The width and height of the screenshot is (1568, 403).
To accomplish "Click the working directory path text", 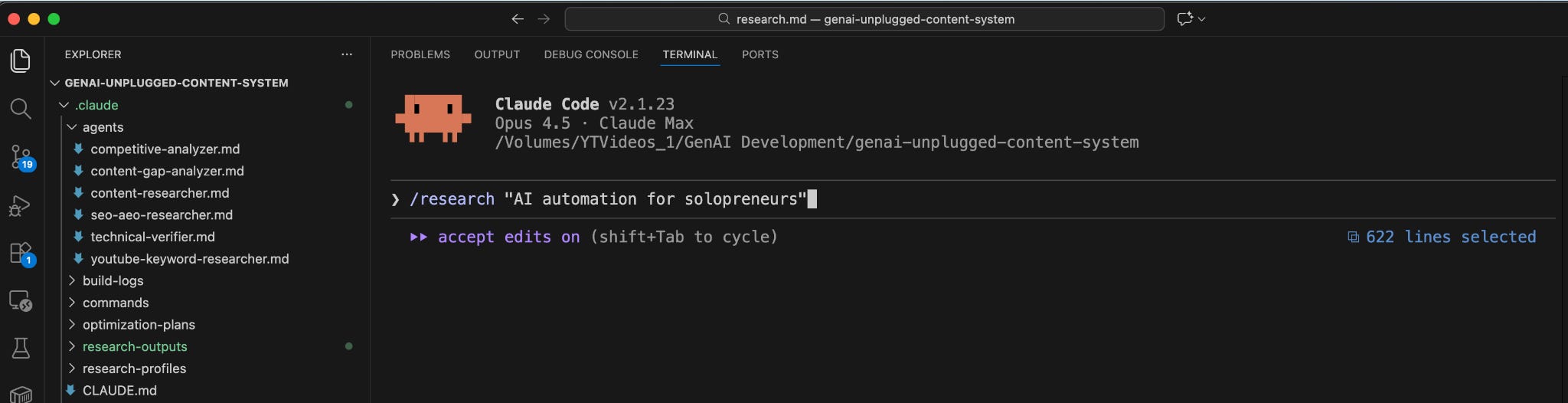I will pos(817,143).
